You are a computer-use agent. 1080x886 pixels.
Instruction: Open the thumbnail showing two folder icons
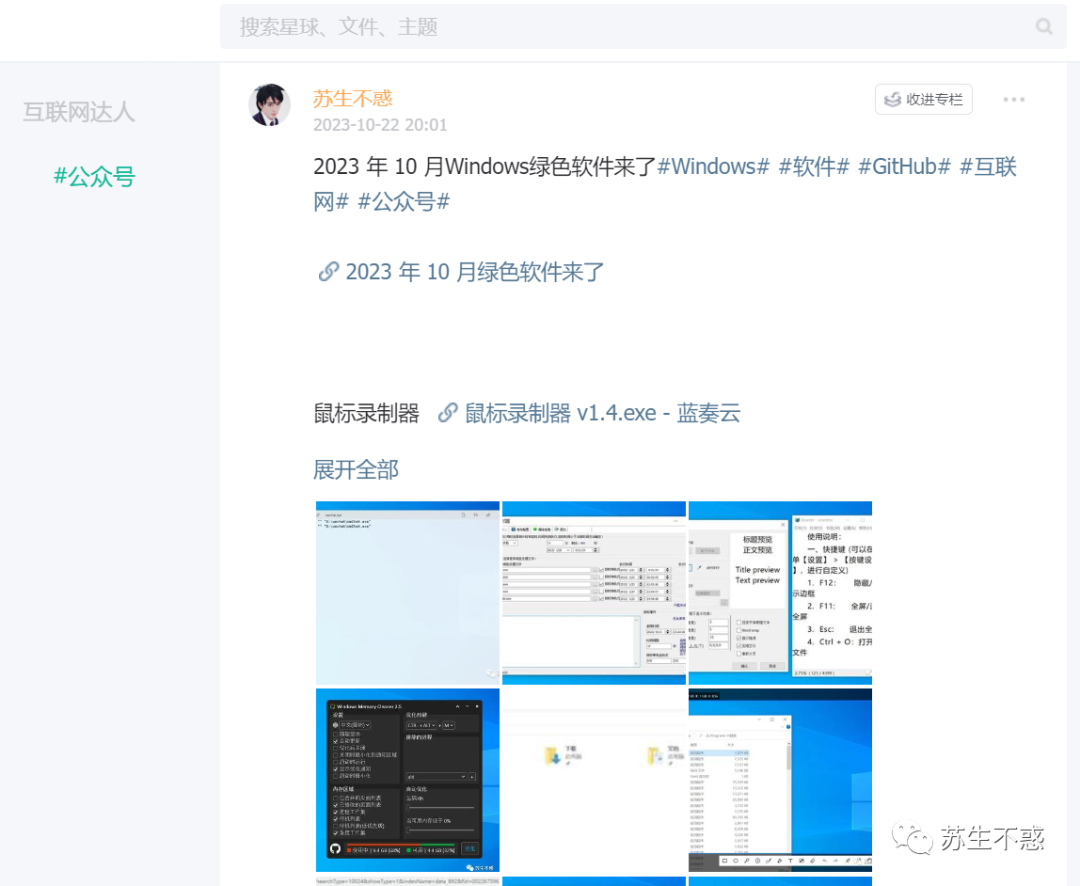(x=594, y=780)
